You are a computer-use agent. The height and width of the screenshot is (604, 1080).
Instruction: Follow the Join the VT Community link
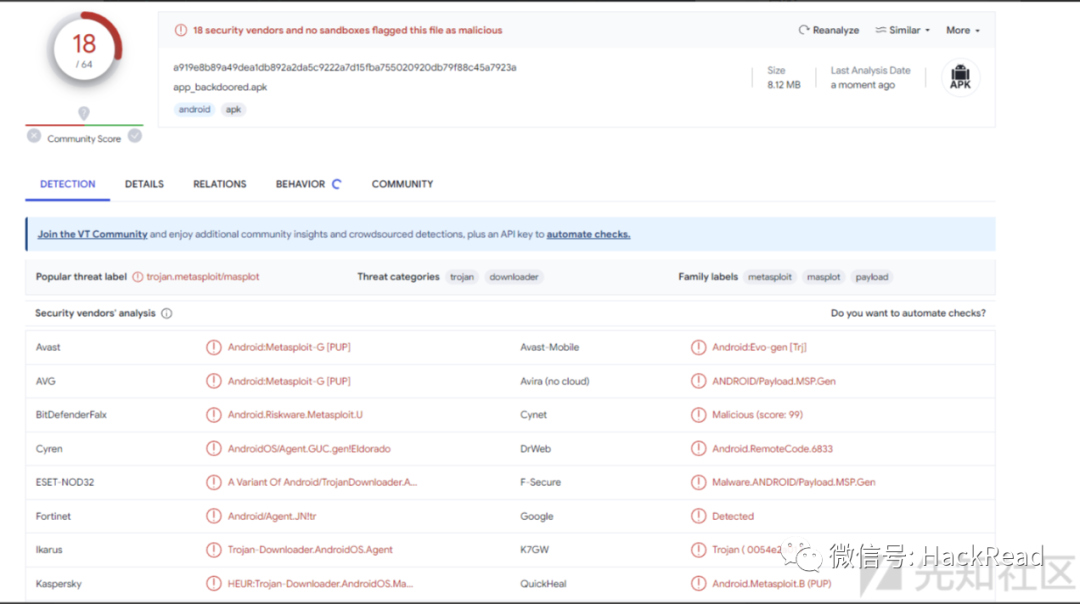[92, 234]
